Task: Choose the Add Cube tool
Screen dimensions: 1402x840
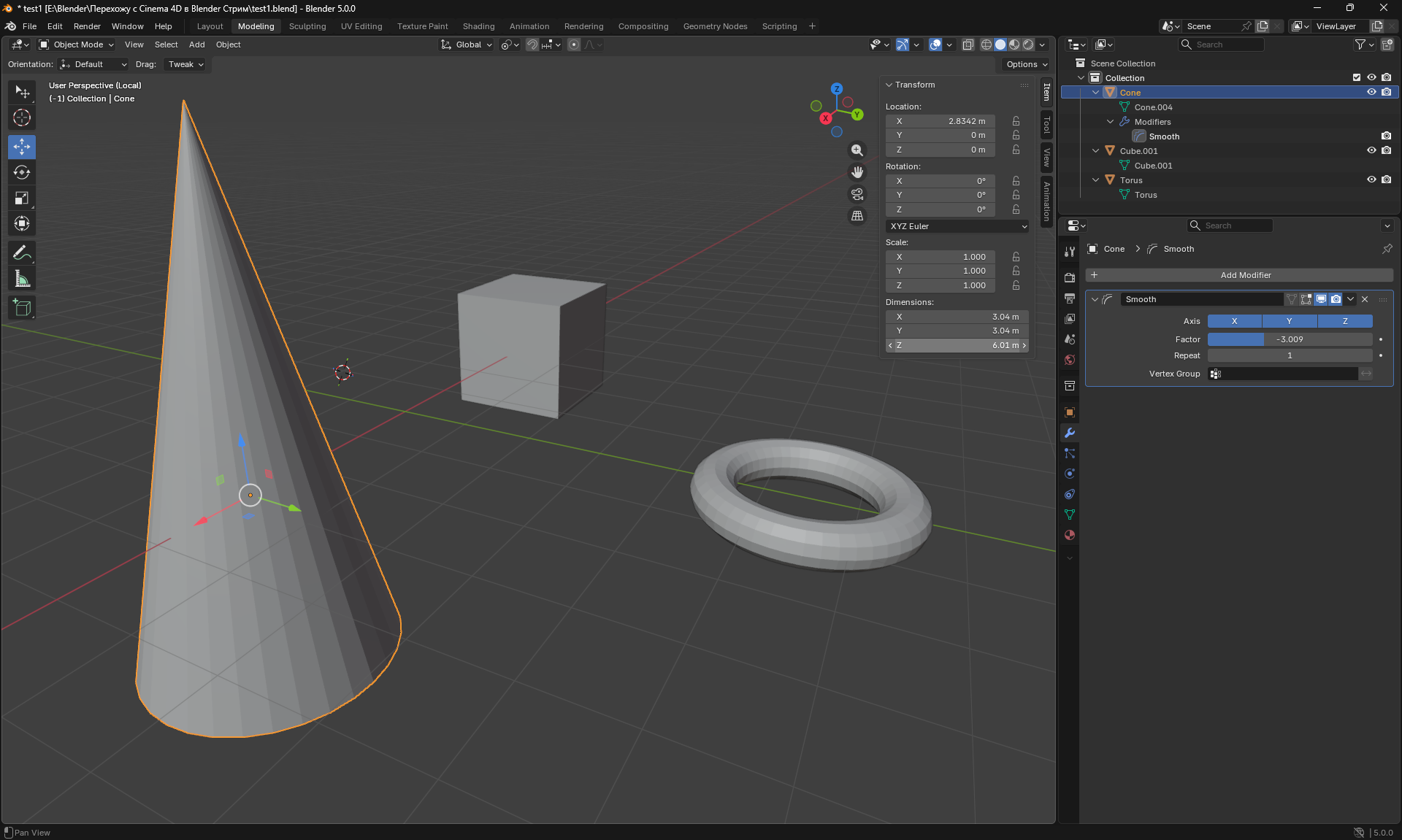Action: click(22, 308)
